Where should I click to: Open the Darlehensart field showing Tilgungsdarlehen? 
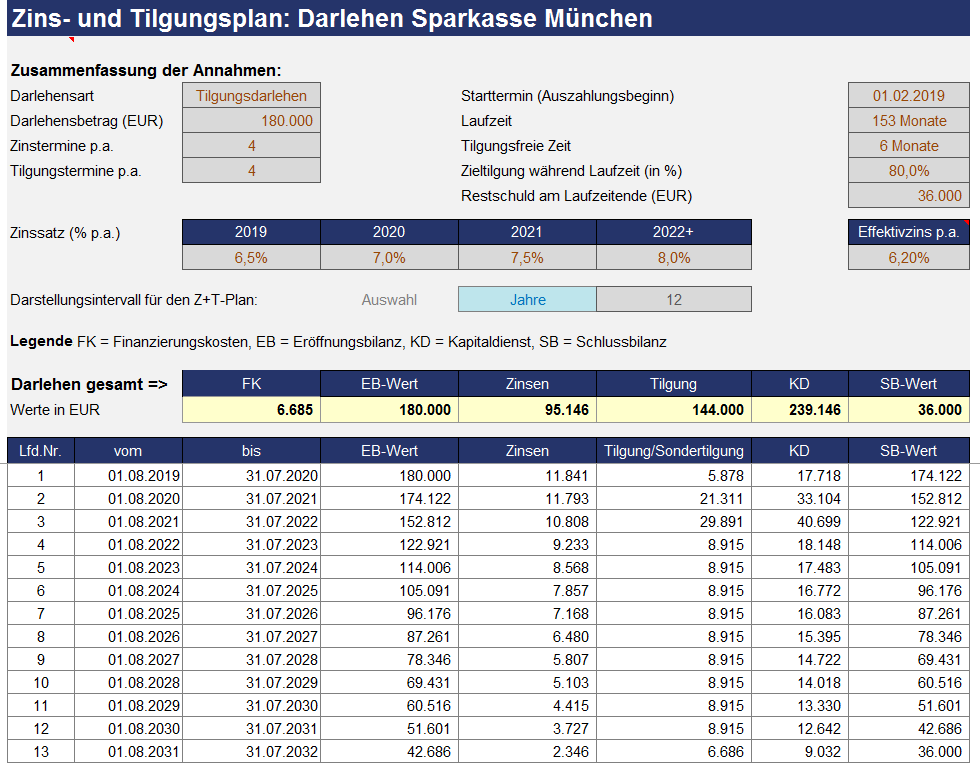252,96
